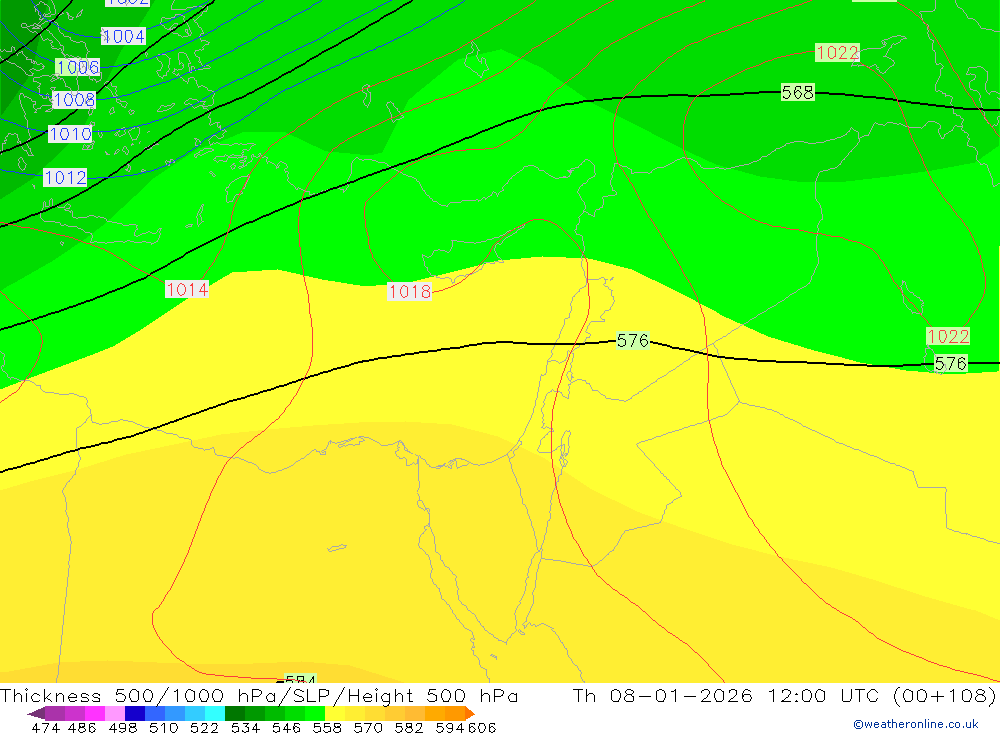The height and width of the screenshot is (733, 1000).
Task: Click the 1012 isobar label
Action: [x=65, y=177]
